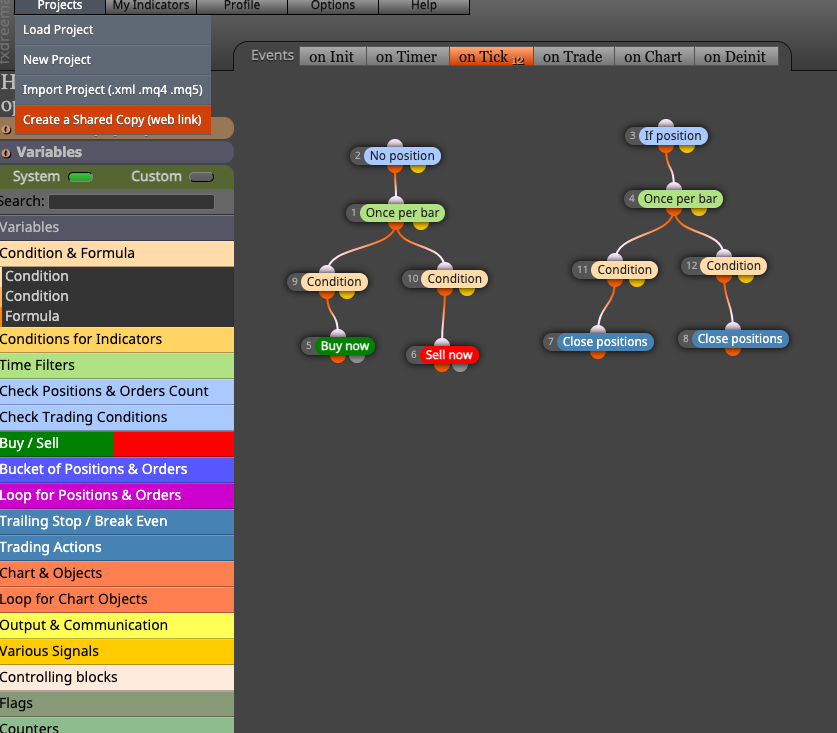The height and width of the screenshot is (733, 837).
Task: Open the Options menu
Action: click(x=333, y=6)
